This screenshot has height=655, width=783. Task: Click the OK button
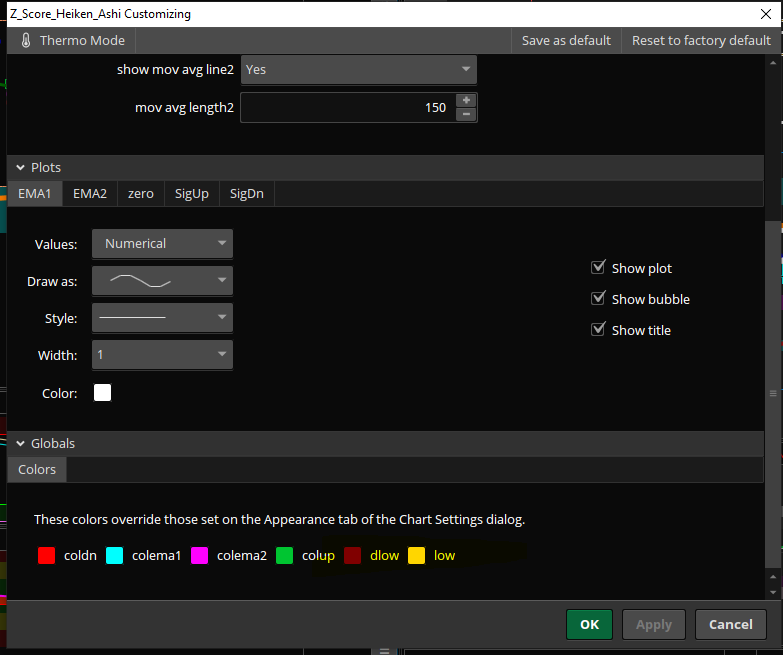[x=589, y=624]
